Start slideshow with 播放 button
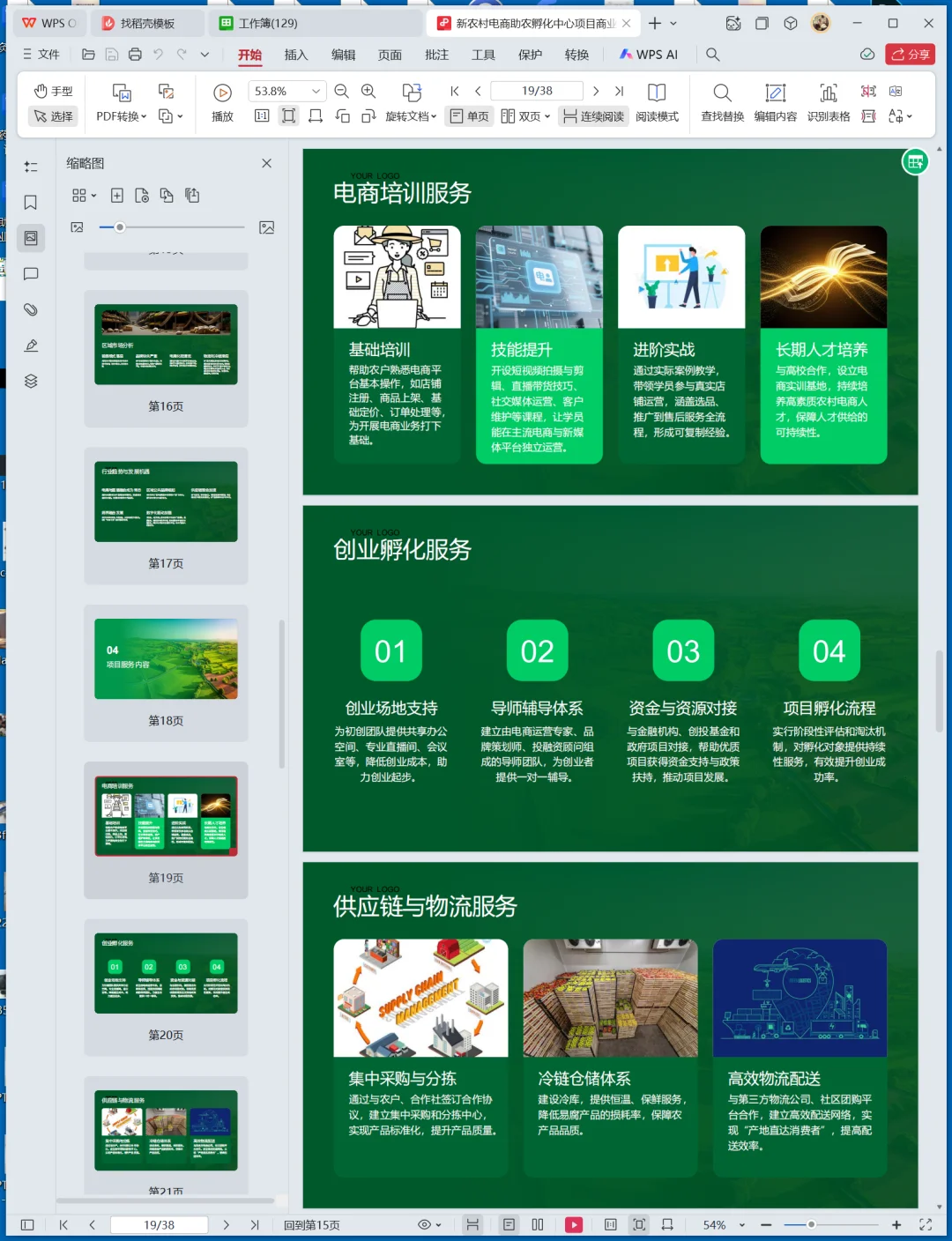Screen dimensions: 952x1241 click(x=222, y=102)
